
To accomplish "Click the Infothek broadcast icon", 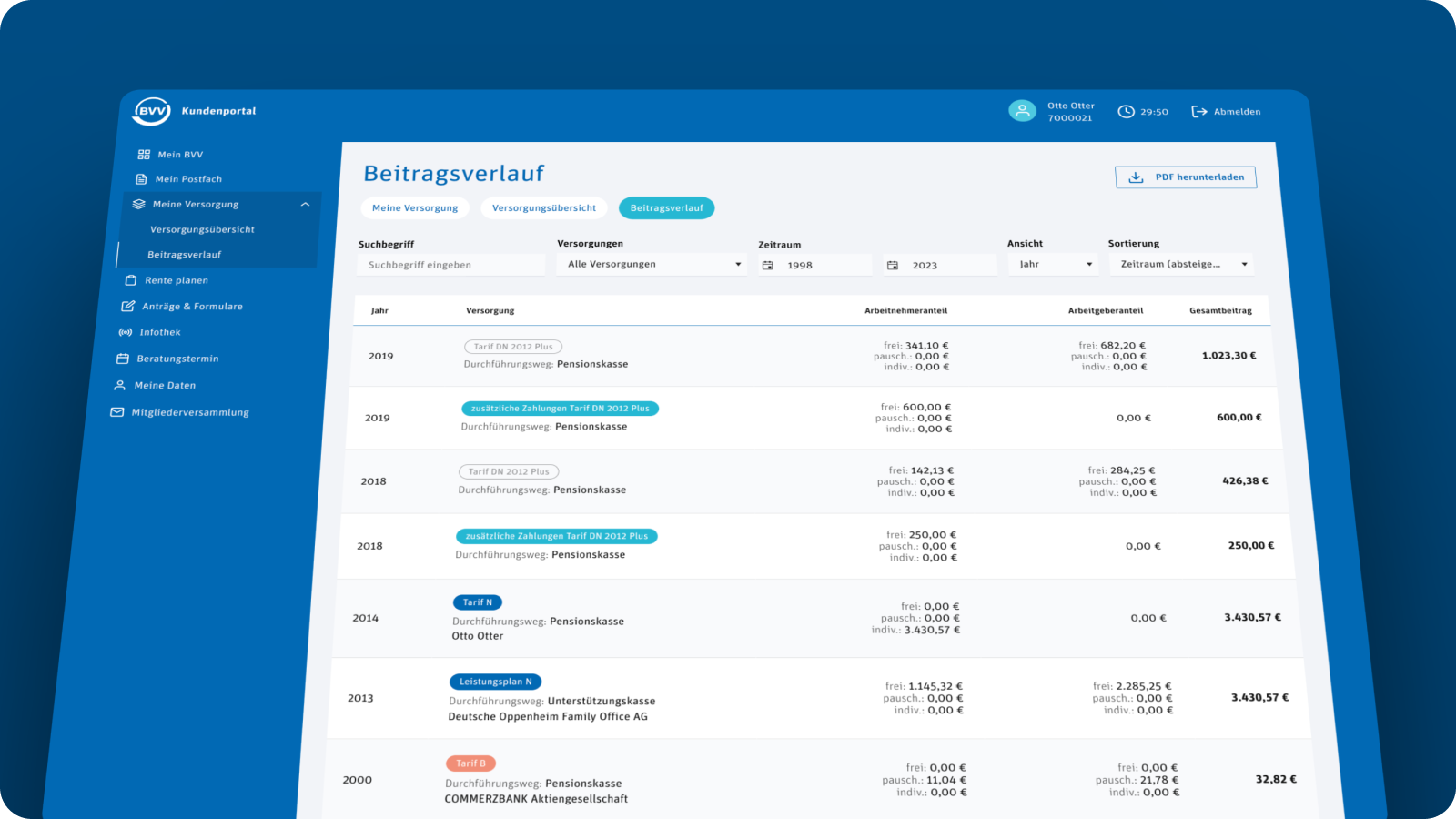I will pyautogui.click(x=126, y=332).
